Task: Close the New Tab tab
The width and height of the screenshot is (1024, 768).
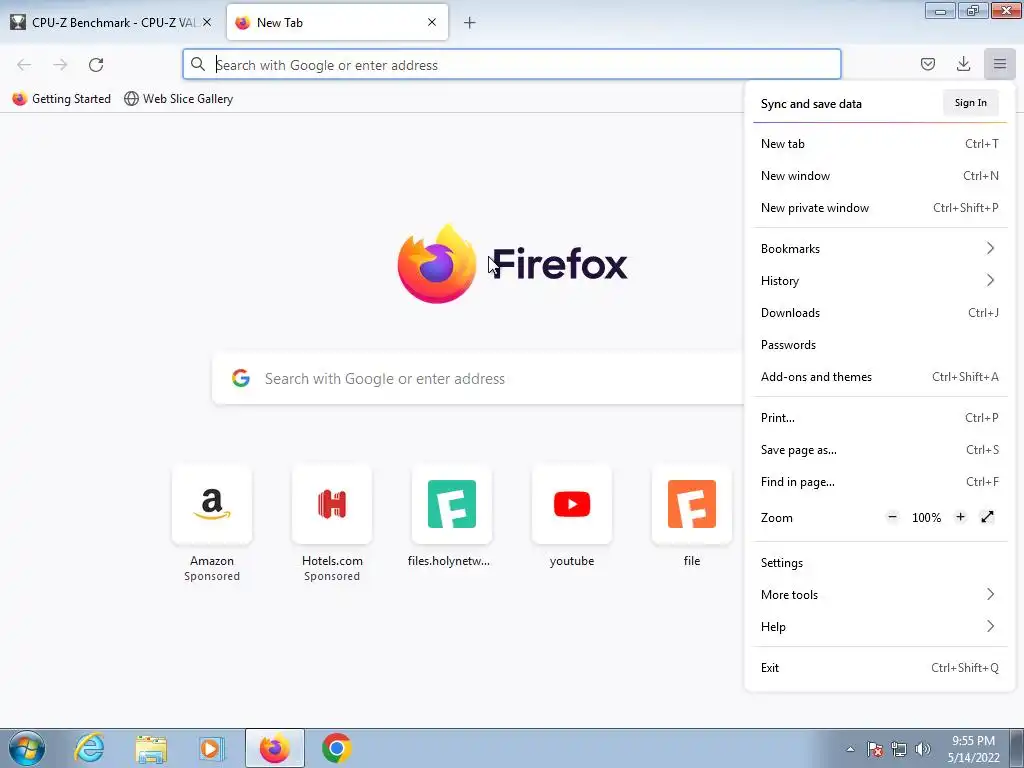Action: [x=432, y=22]
